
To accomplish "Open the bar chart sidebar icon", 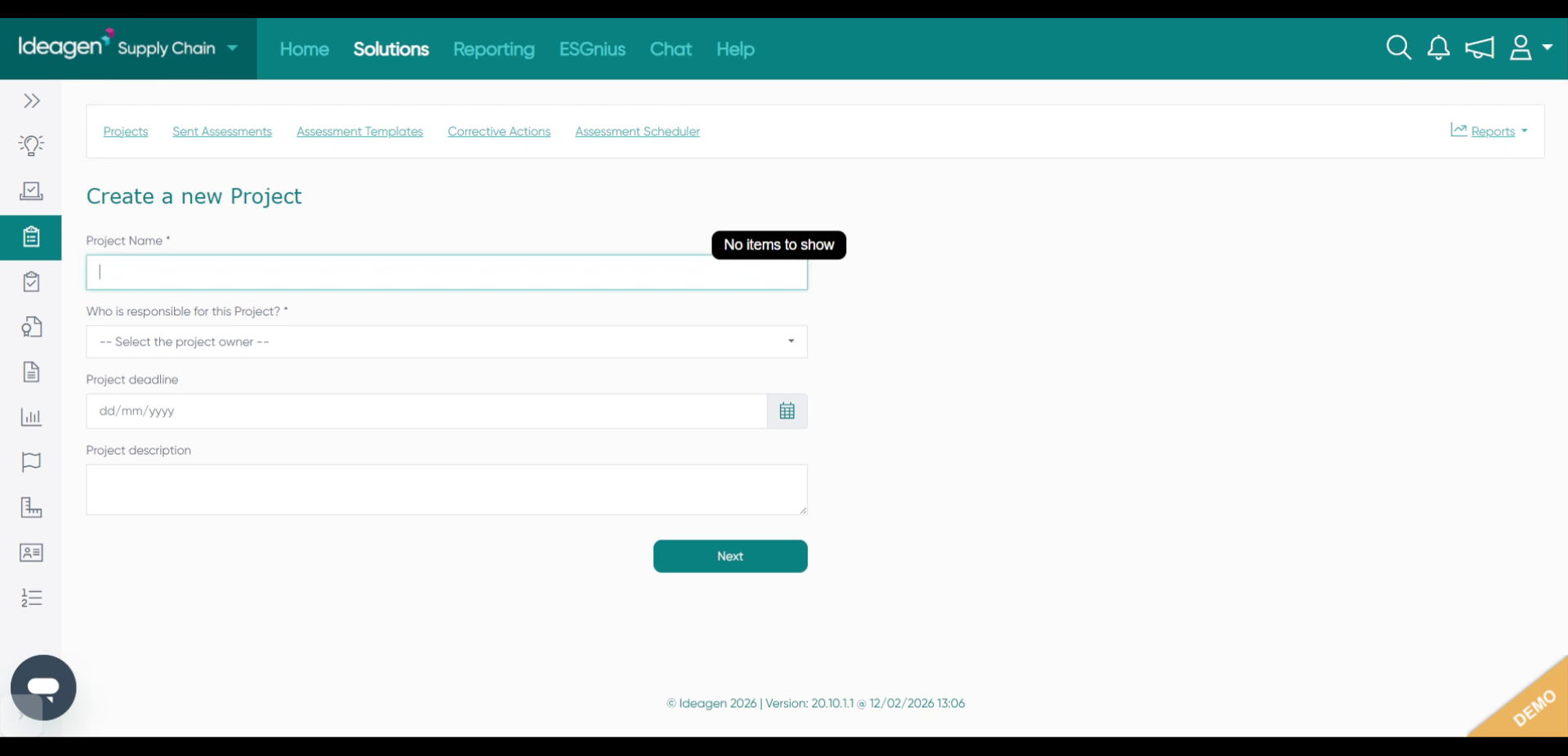I will coord(31,417).
